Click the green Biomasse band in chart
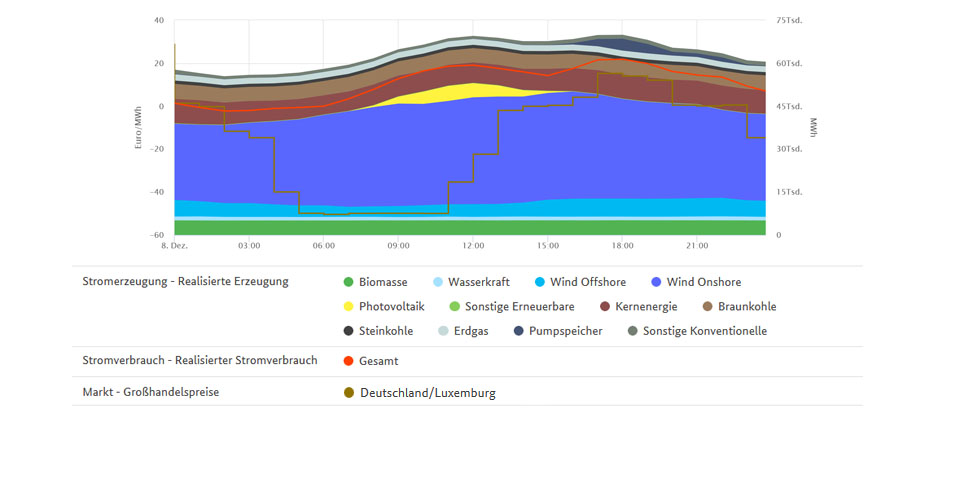The height and width of the screenshot is (500, 960). click(470, 228)
